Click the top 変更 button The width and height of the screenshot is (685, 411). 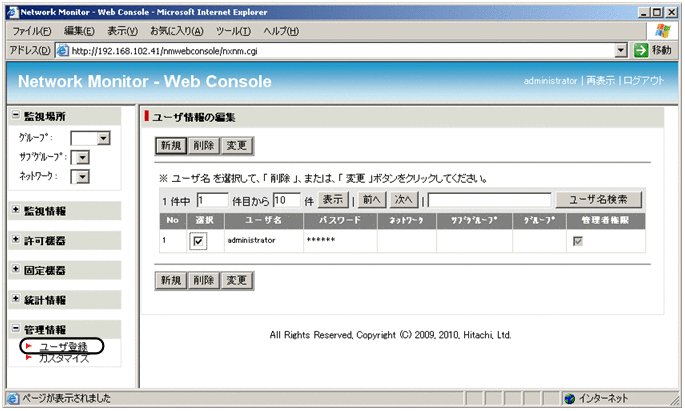[x=237, y=145]
